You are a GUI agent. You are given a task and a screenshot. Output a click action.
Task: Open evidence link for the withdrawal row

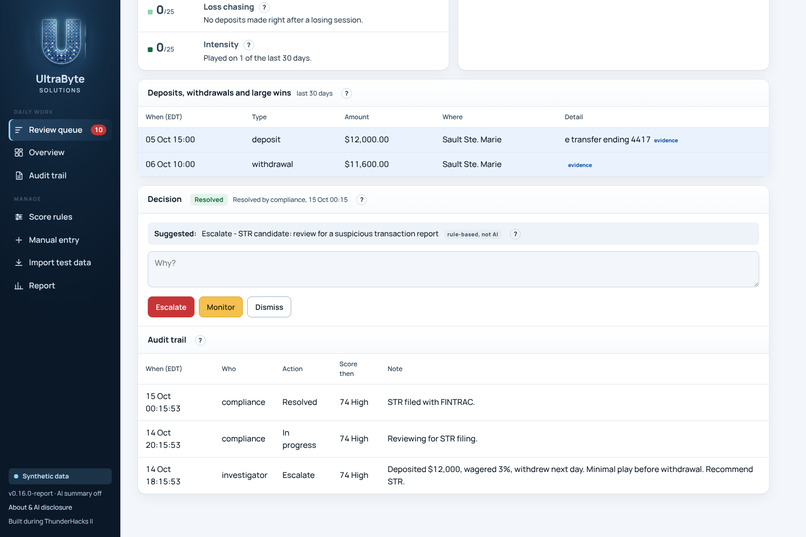580,165
